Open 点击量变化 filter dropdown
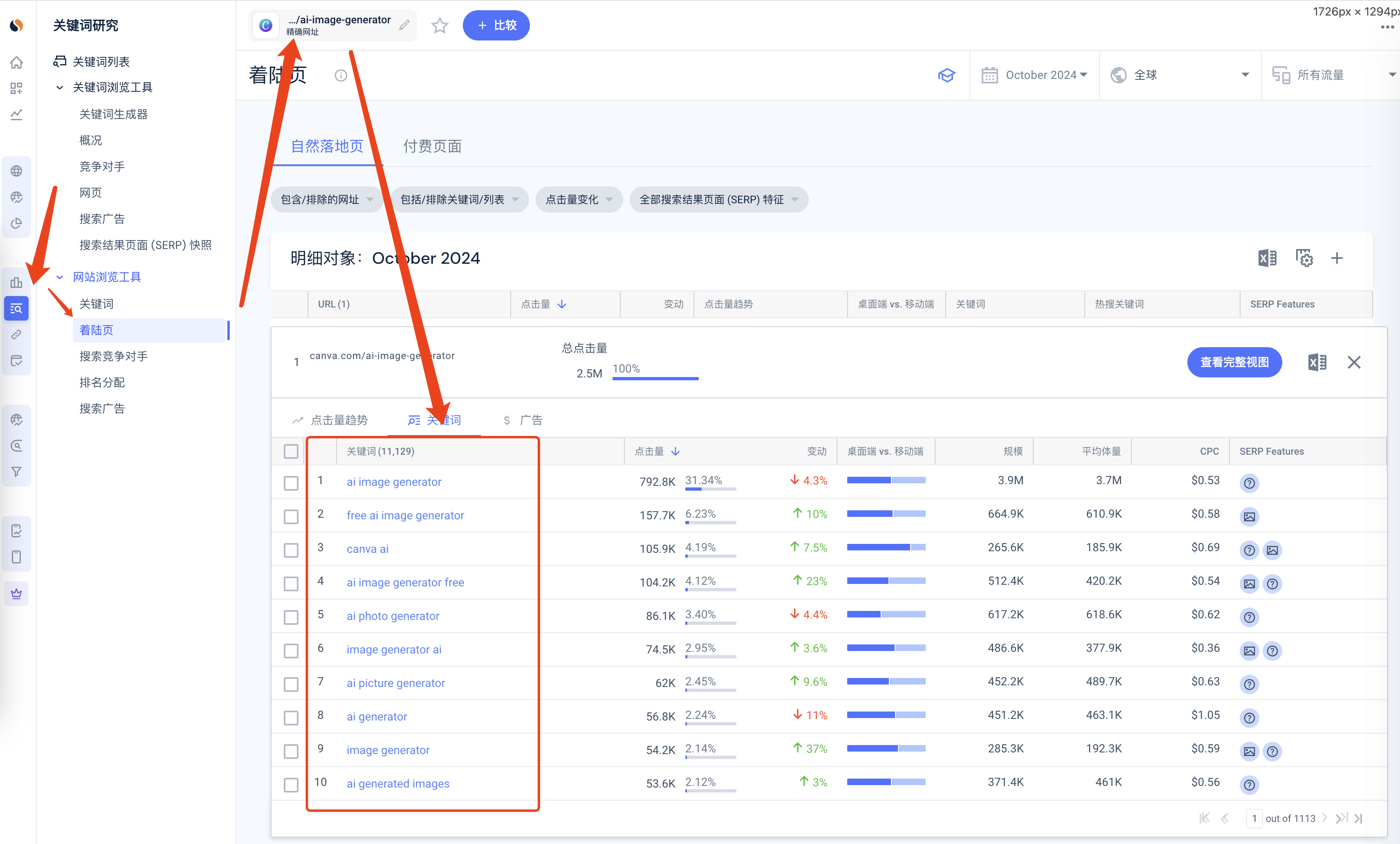The height and width of the screenshot is (844, 1400). [579, 200]
